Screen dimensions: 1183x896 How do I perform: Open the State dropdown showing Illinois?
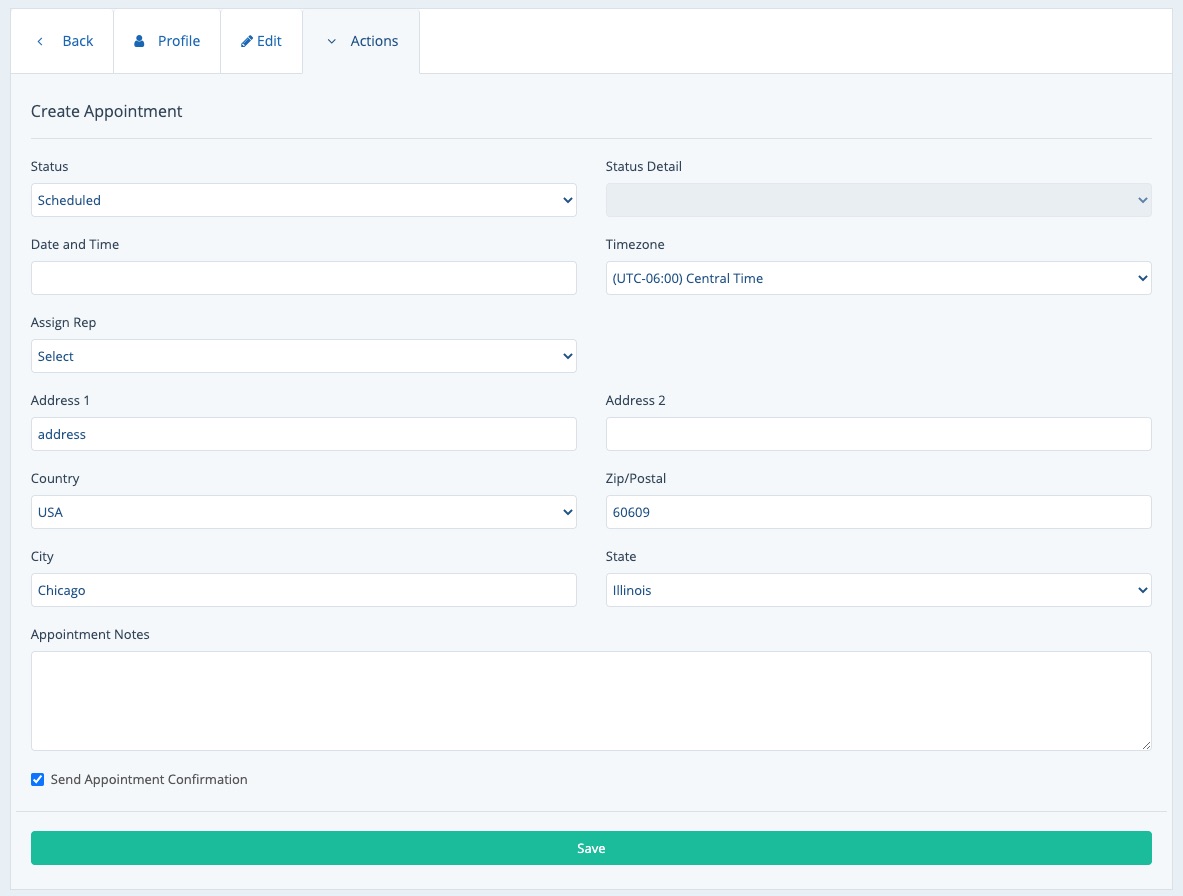click(878, 590)
